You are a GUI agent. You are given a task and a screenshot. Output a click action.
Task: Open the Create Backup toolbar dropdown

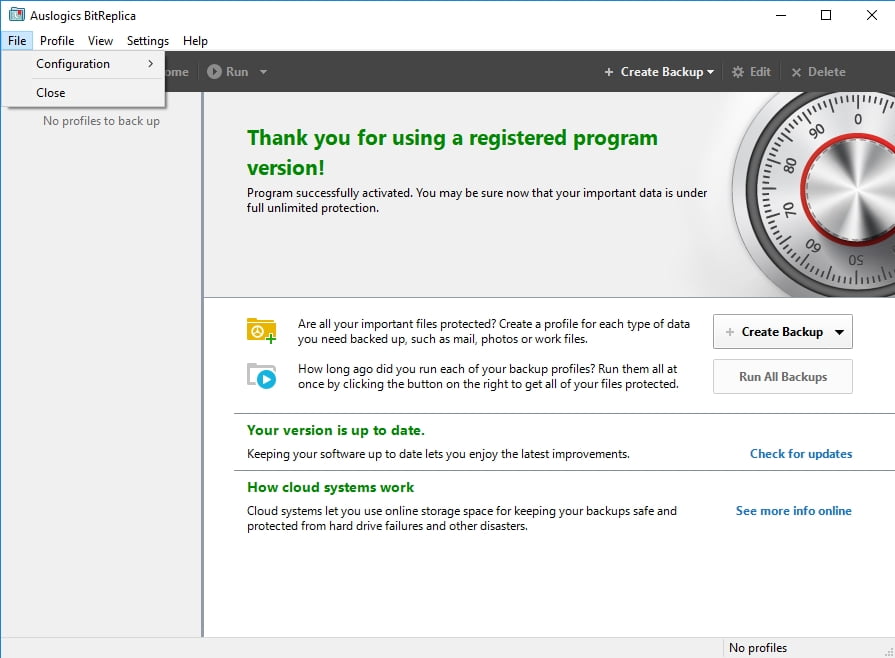pyautogui.click(x=710, y=71)
